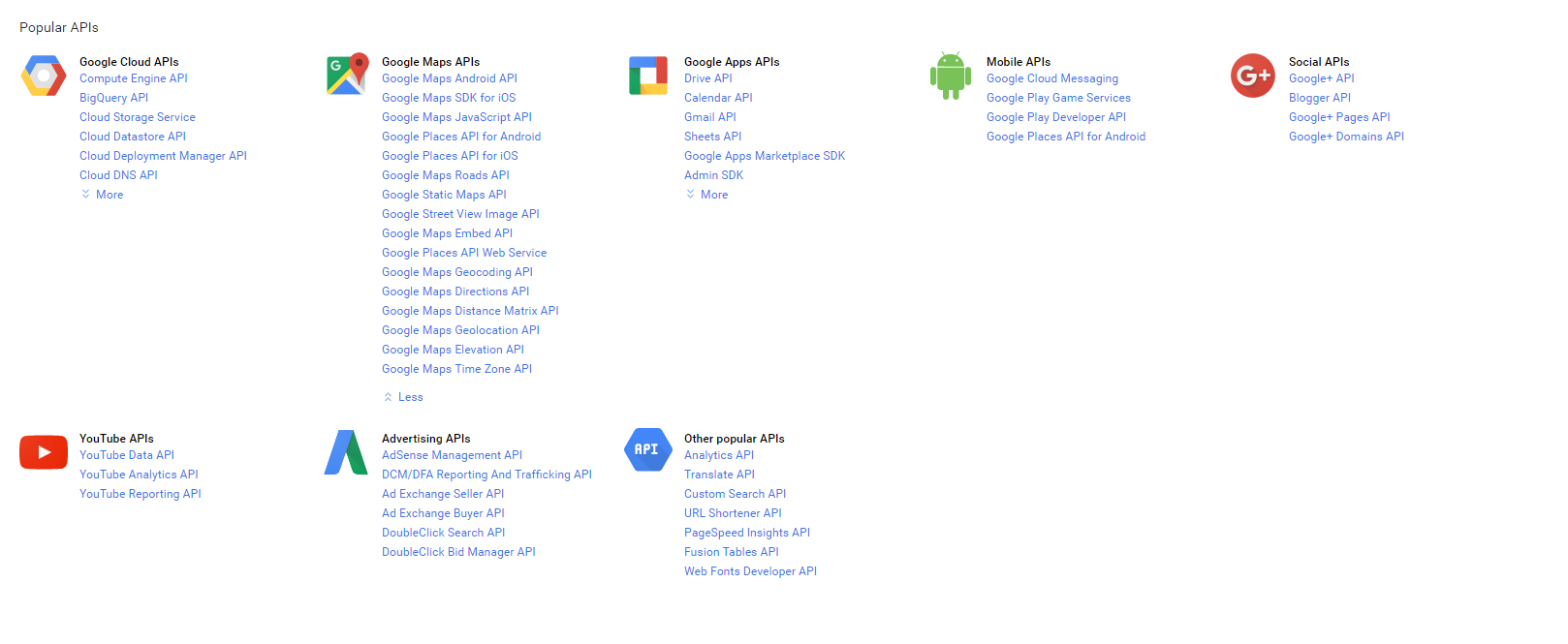This screenshot has width=1568, height=644.
Task: Click the Google Apps square icon
Action: coord(648,76)
